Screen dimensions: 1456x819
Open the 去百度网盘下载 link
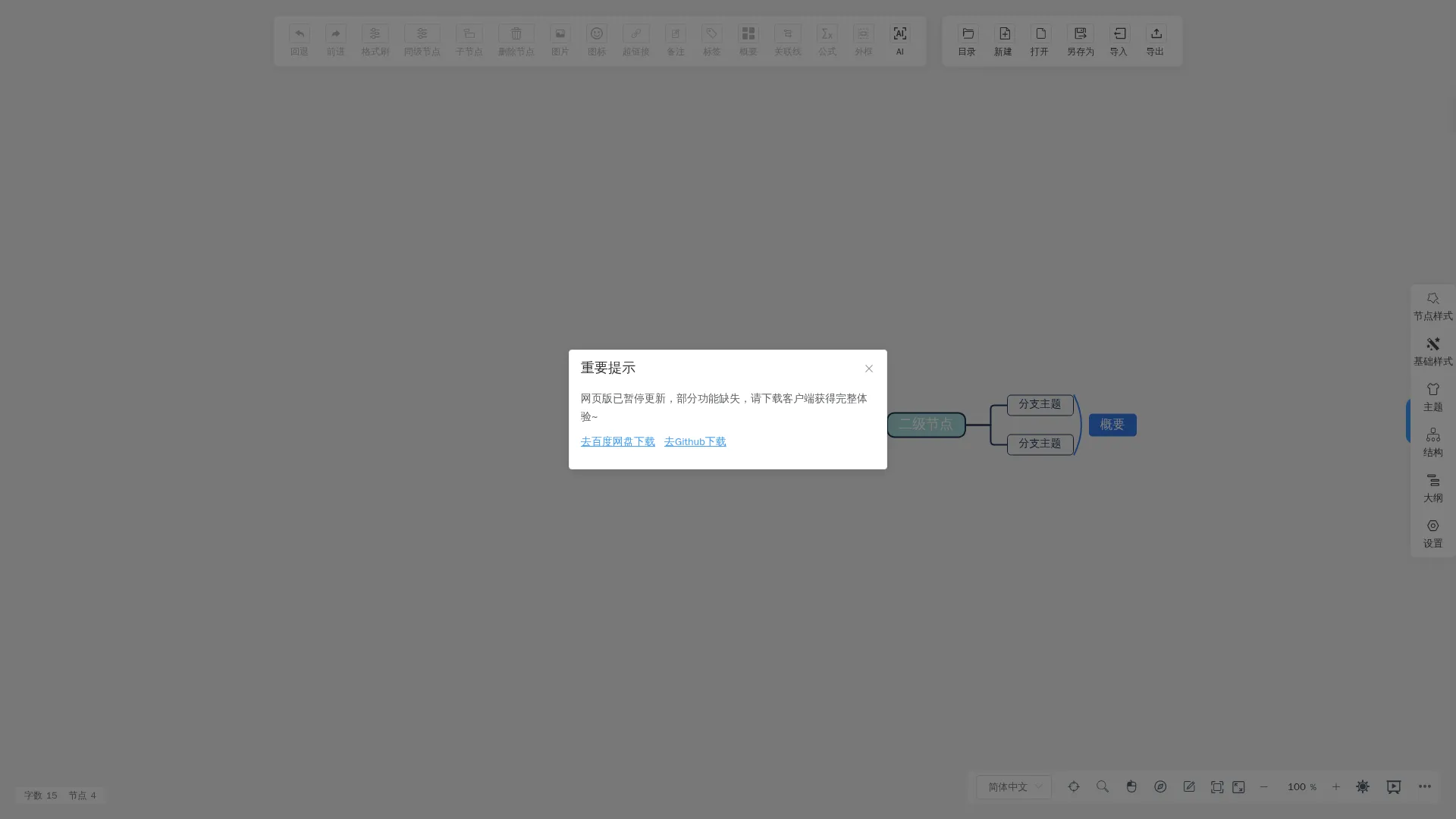[617, 441]
